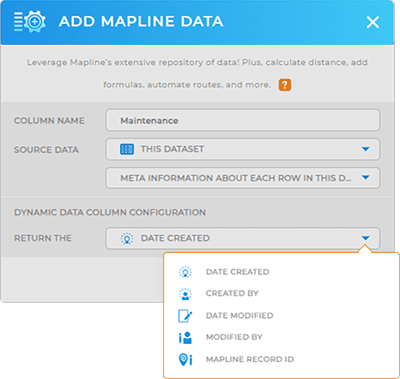Screen dimensions: 400x379
Task: Click the Date Modified edit icon in the list
Action: point(185,316)
